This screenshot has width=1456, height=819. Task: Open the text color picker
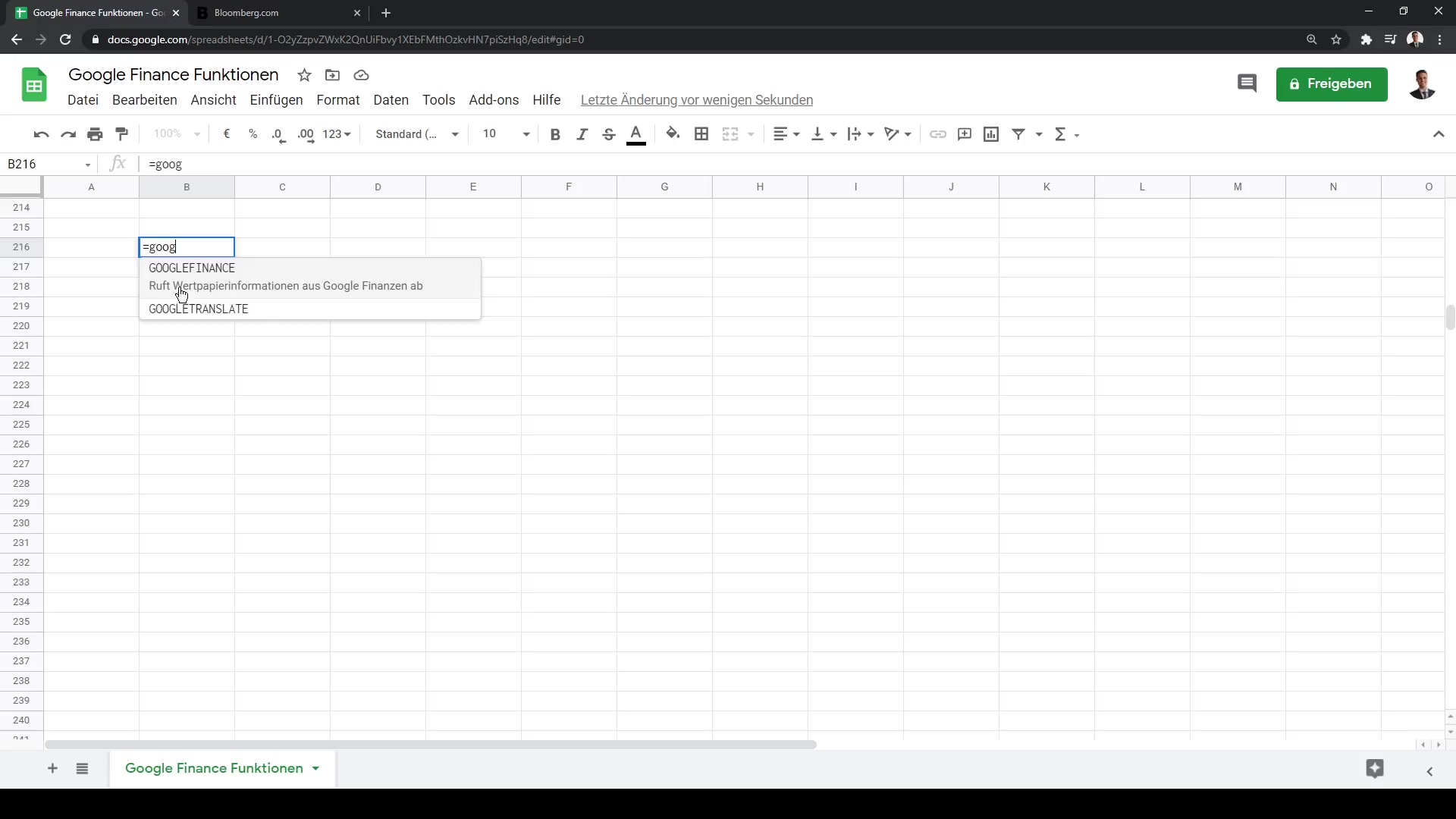pos(636,133)
